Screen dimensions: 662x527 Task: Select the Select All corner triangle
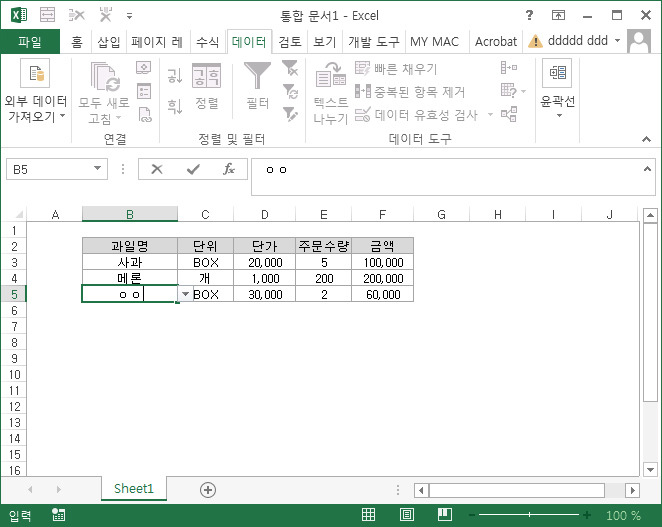18,215
